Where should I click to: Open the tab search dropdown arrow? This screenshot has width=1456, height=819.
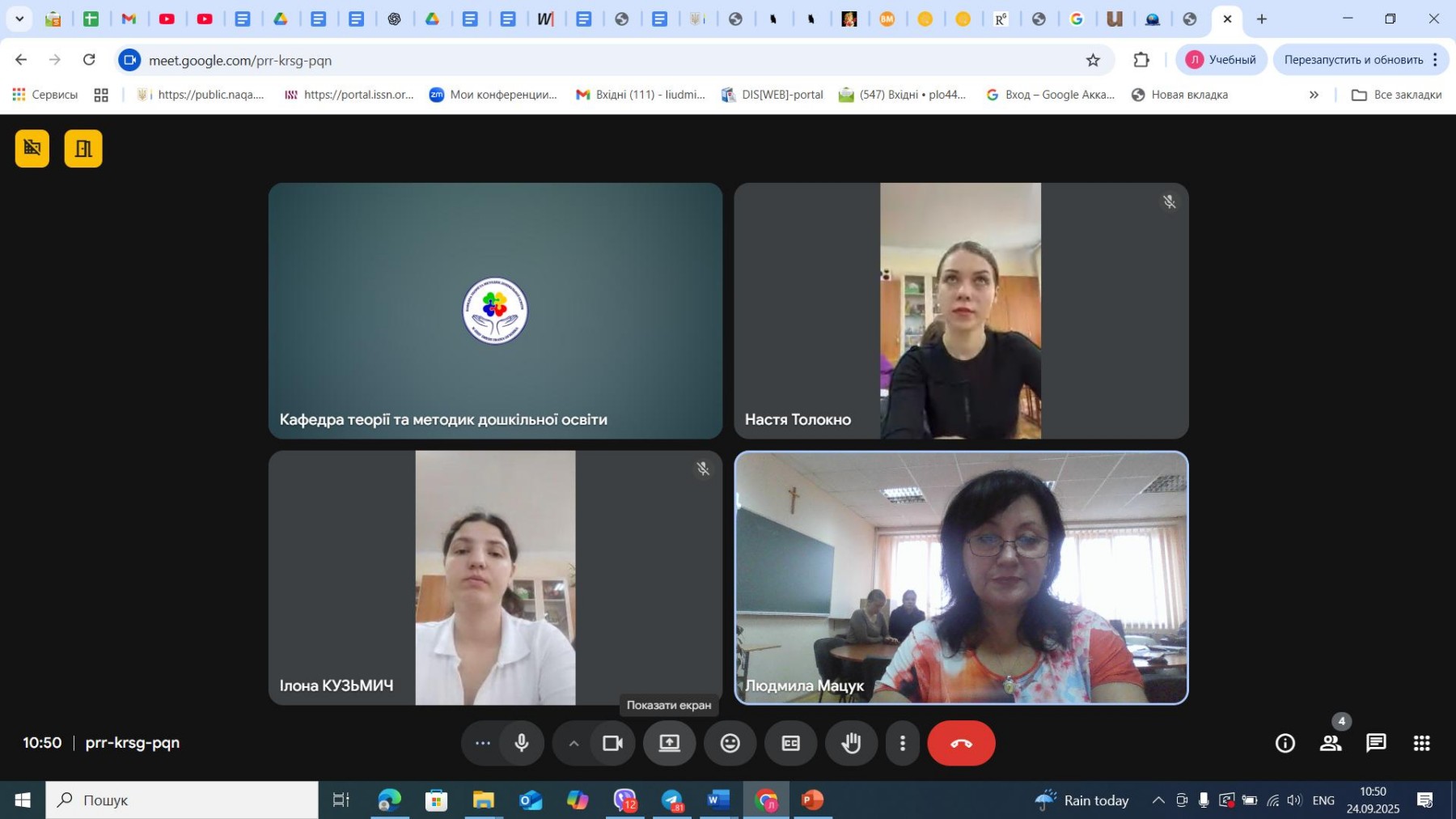pos(19,19)
